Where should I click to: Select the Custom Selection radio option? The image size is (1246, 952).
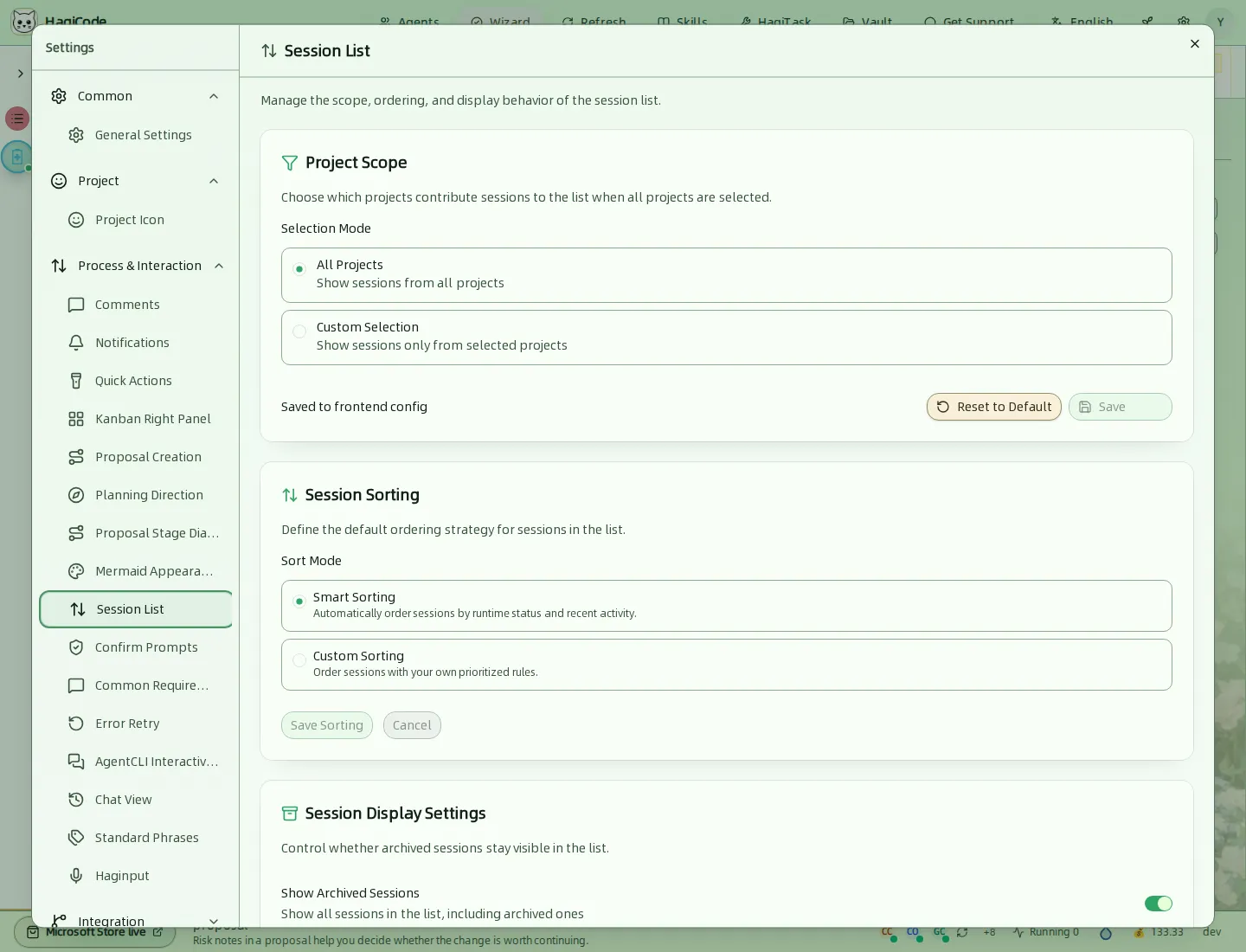[x=299, y=331]
